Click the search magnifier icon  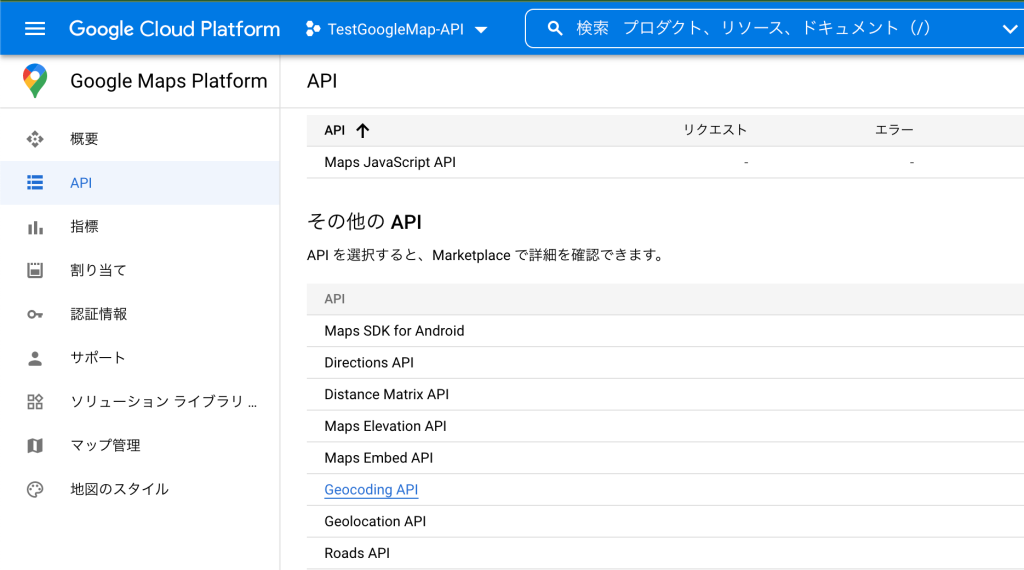tap(554, 29)
